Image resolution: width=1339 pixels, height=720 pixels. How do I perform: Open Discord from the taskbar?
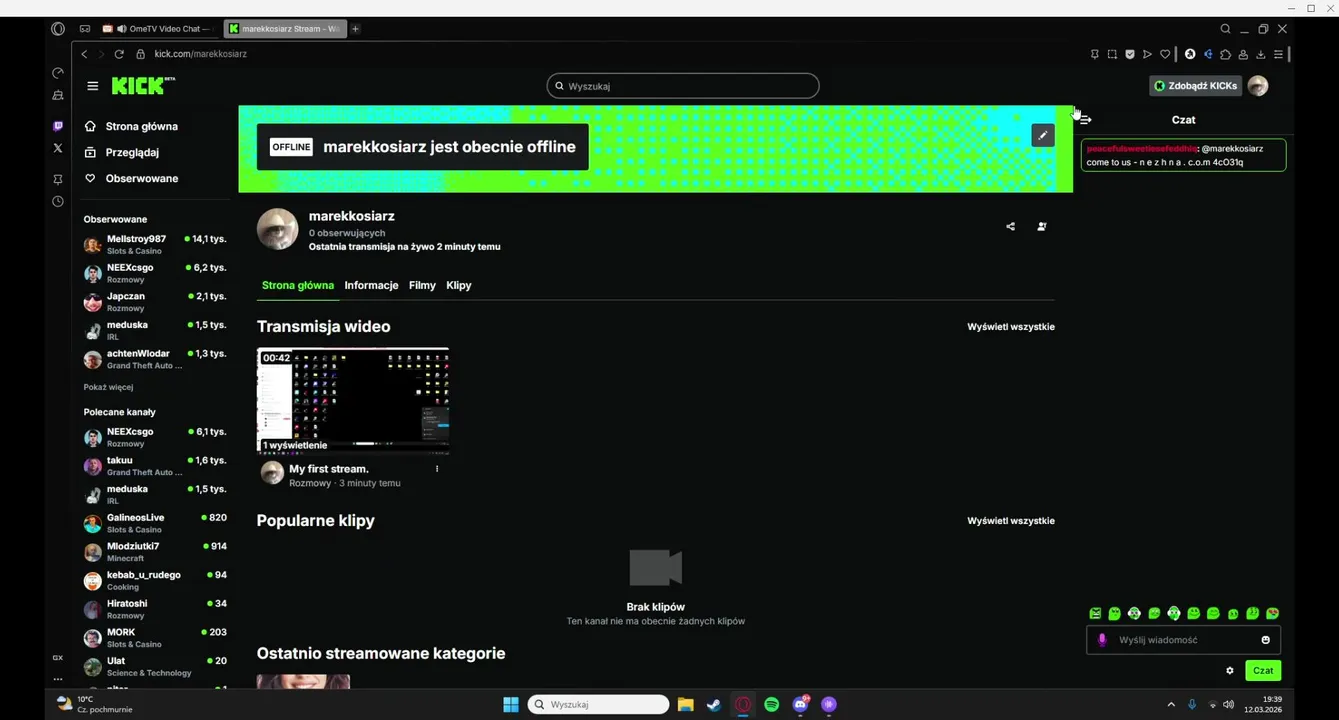[x=800, y=705]
